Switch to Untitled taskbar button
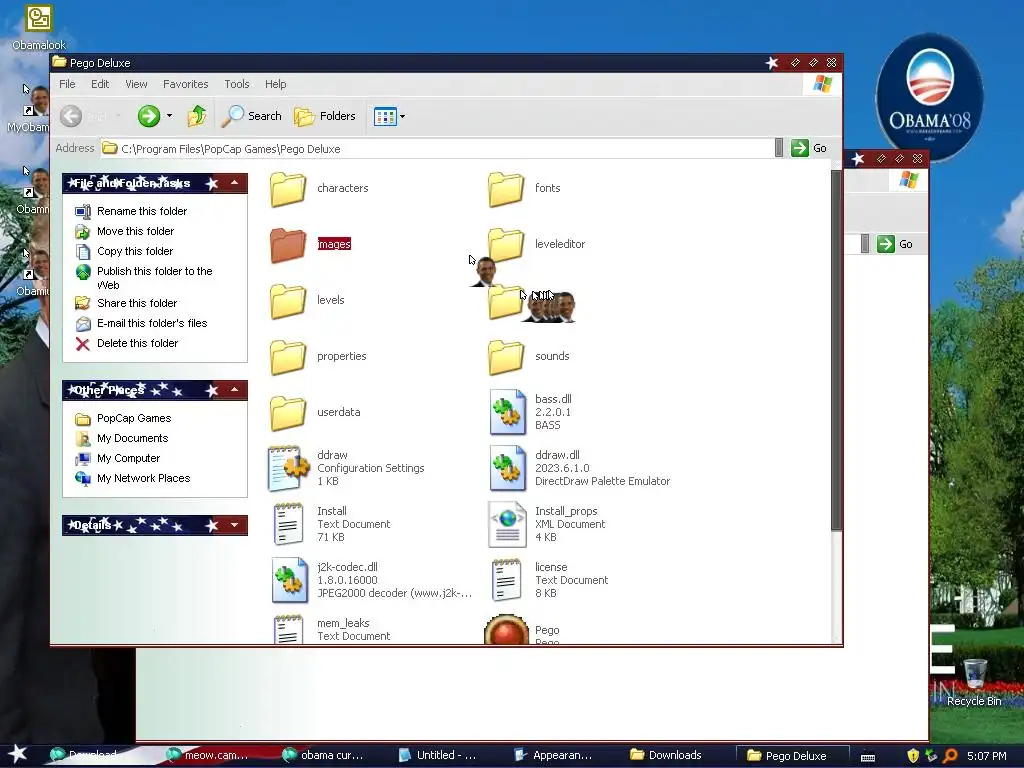Viewport: 1024px width, 768px height. click(438, 755)
